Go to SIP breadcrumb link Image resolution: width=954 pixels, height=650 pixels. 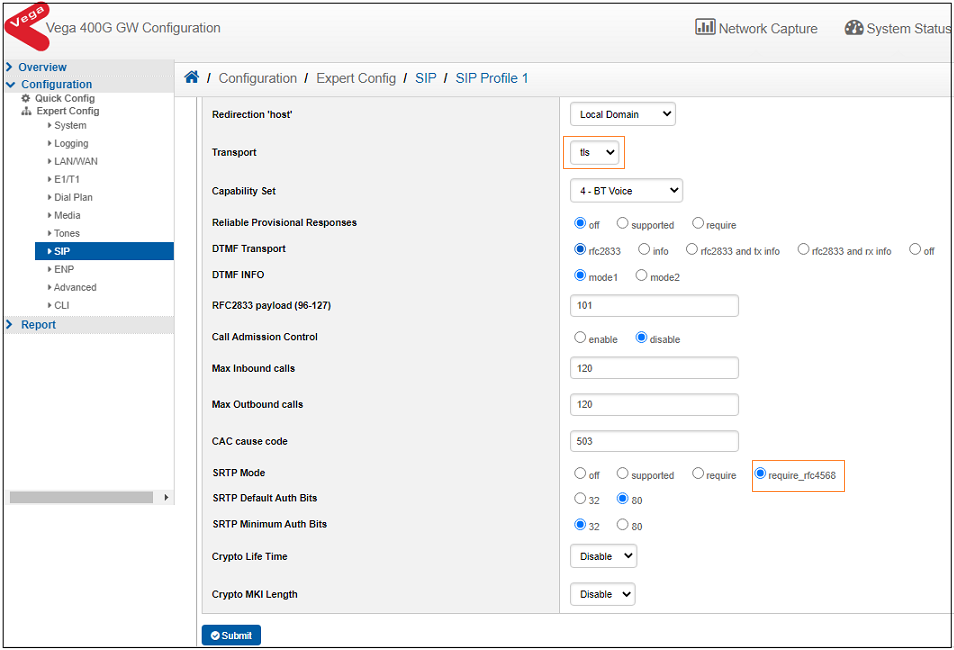click(x=426, y=78)
